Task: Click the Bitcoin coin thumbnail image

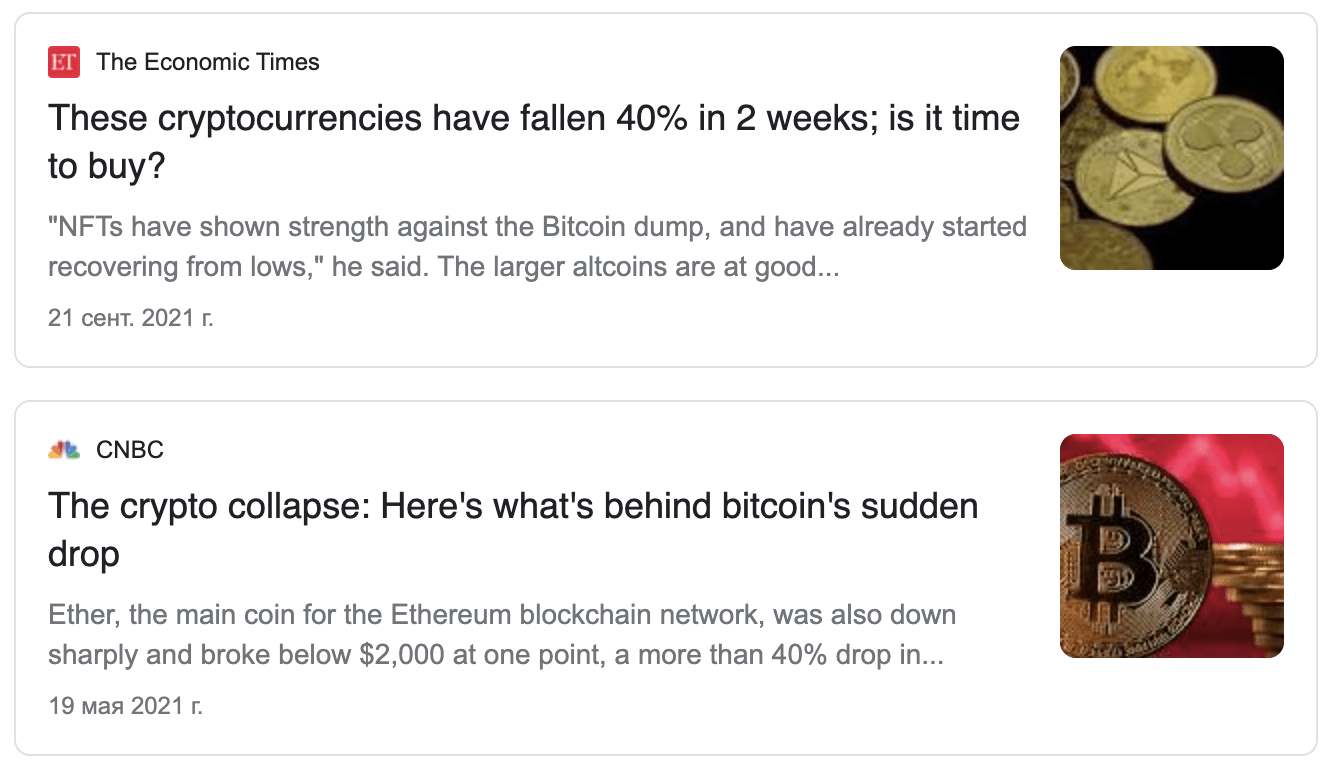Action: (1172, 546)
